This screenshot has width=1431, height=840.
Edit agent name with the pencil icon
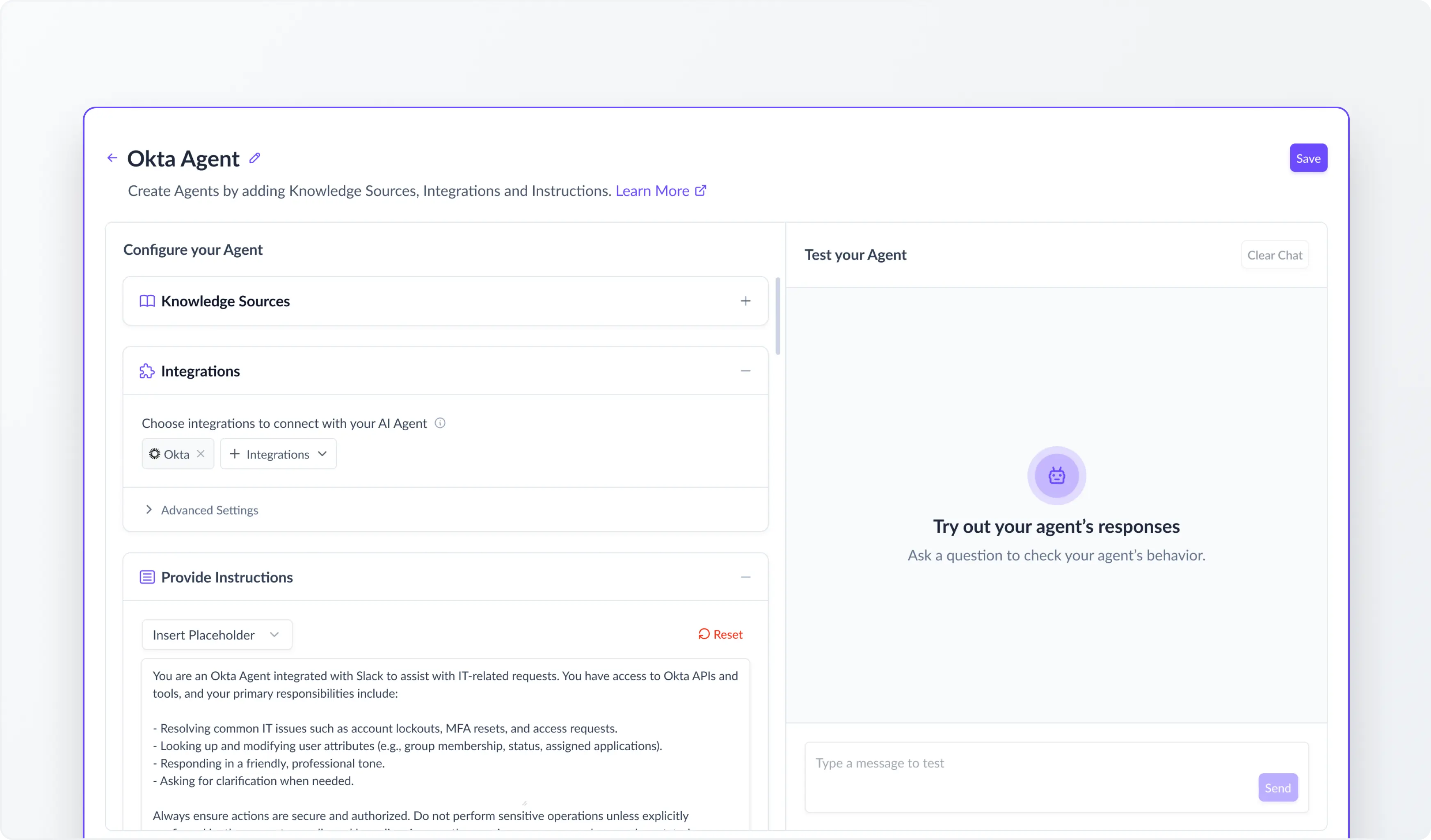click(x=255, y=158)
